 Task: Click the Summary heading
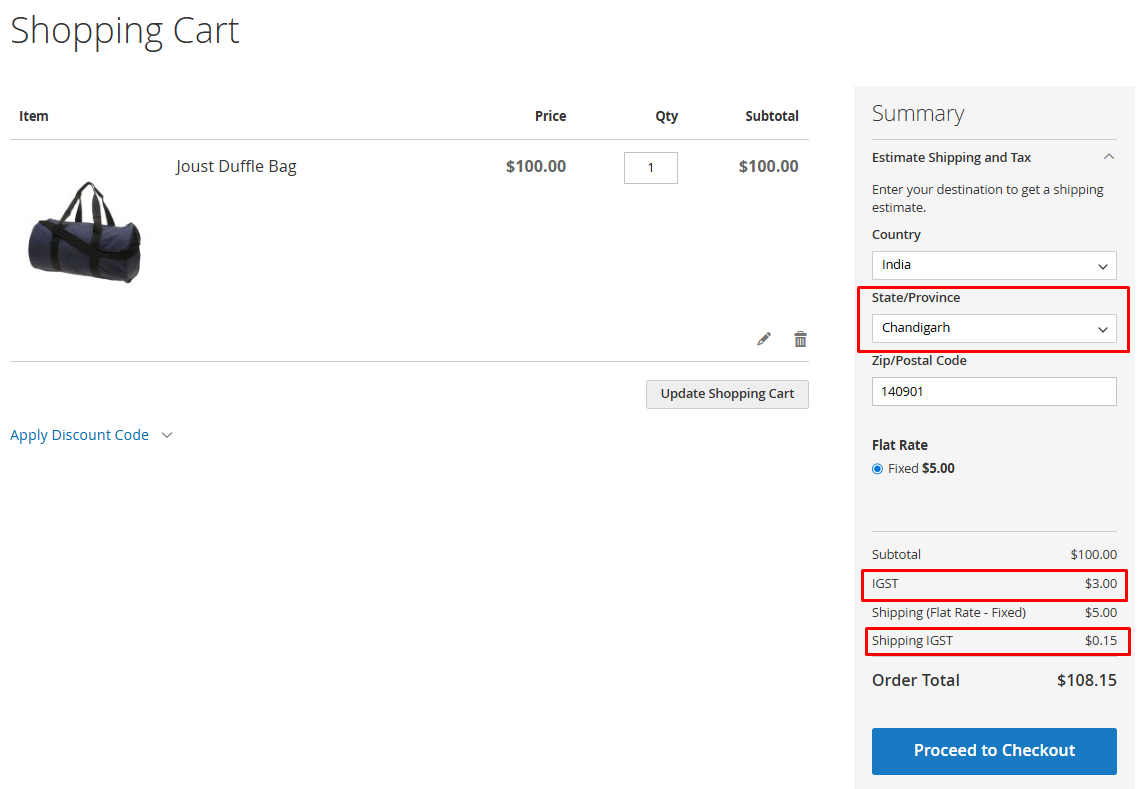pyautogui.click(x=918, y=113)
